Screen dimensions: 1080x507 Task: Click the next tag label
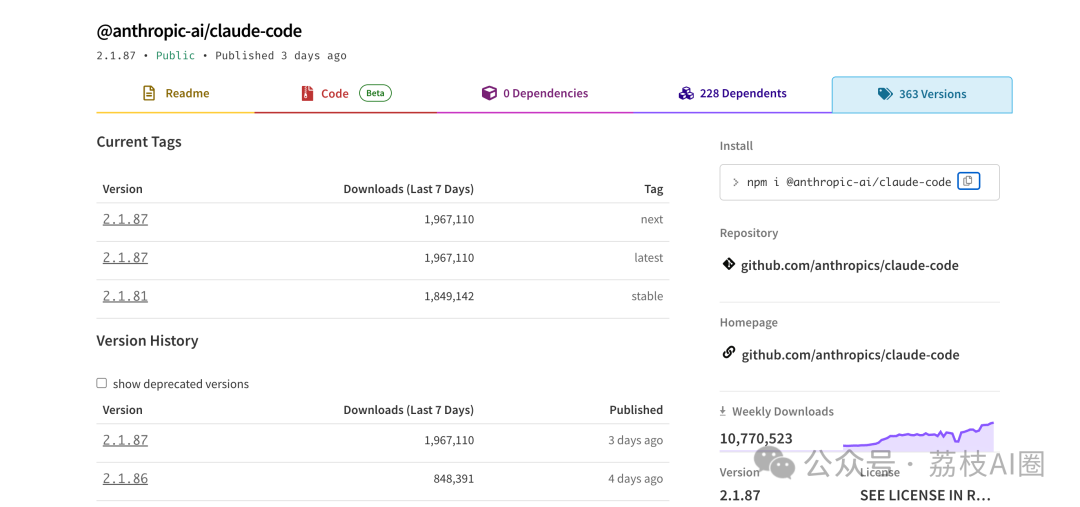tap(652, 219)
